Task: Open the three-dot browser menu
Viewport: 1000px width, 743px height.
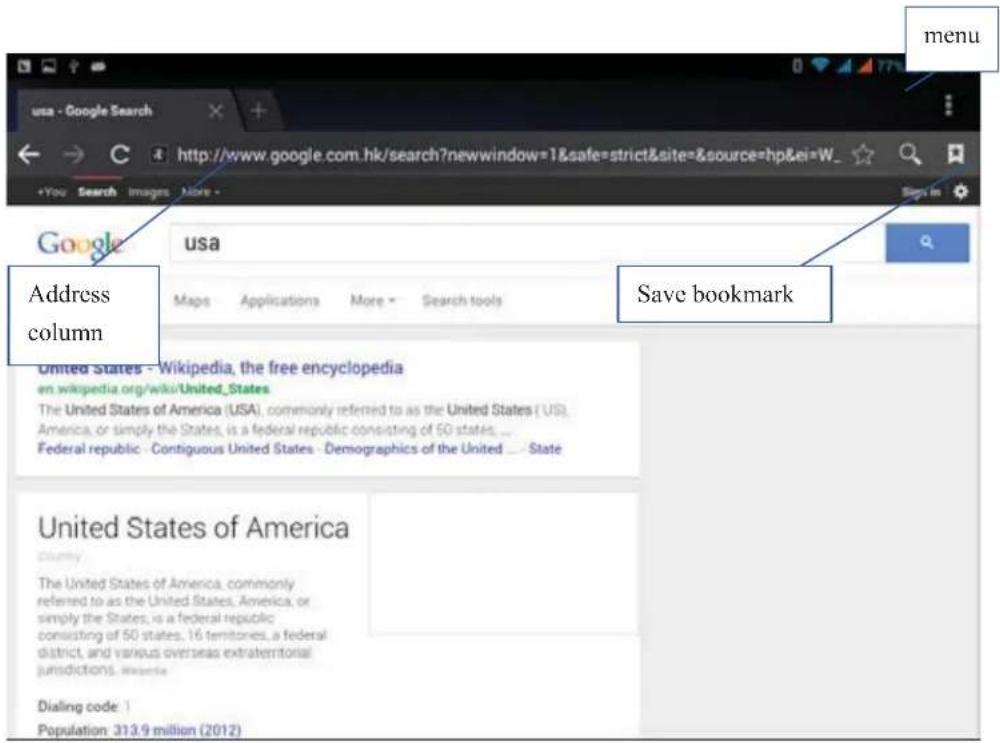Action: [x=948, y=105]
